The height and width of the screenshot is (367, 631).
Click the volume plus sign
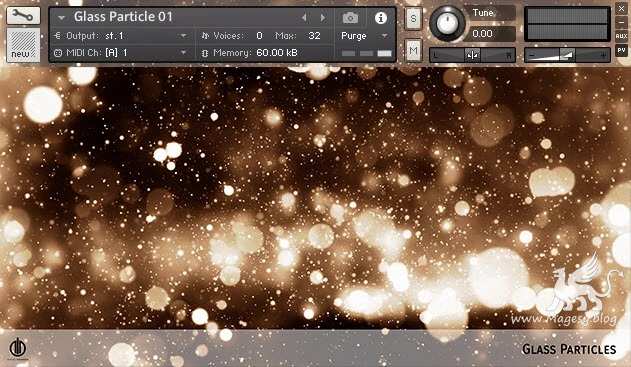tap(603, 55)
